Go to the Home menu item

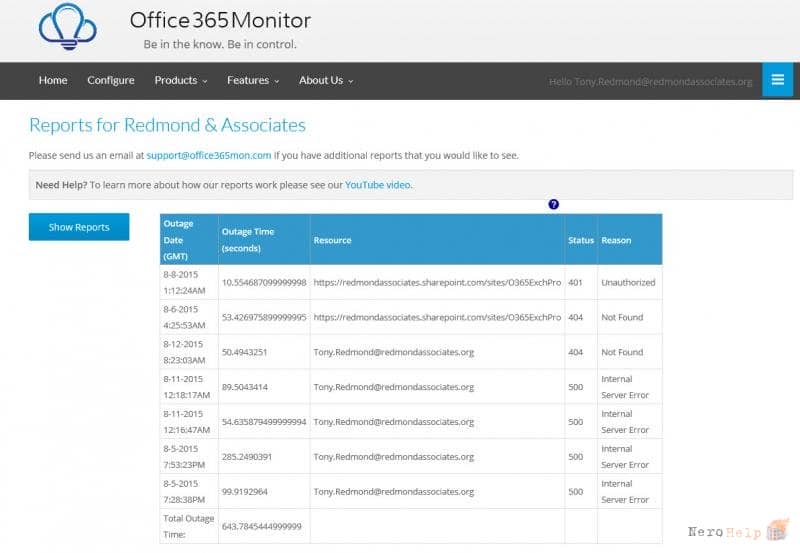(x=53, y=81)
